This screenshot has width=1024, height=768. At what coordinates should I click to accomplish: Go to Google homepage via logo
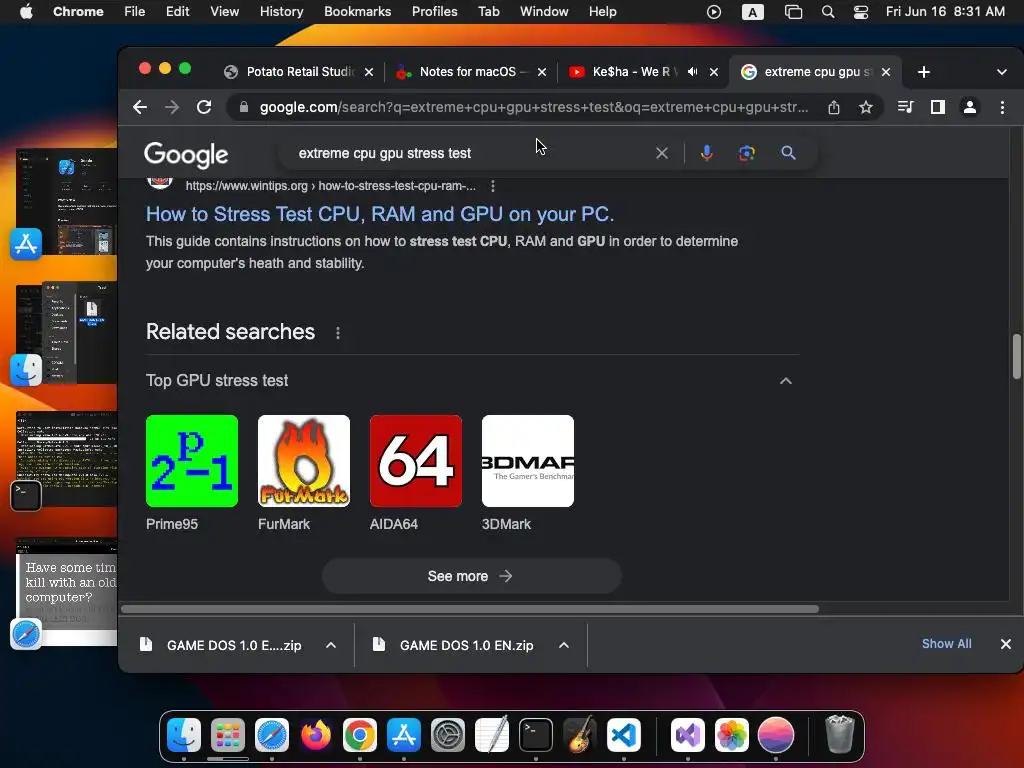point(186,155)
